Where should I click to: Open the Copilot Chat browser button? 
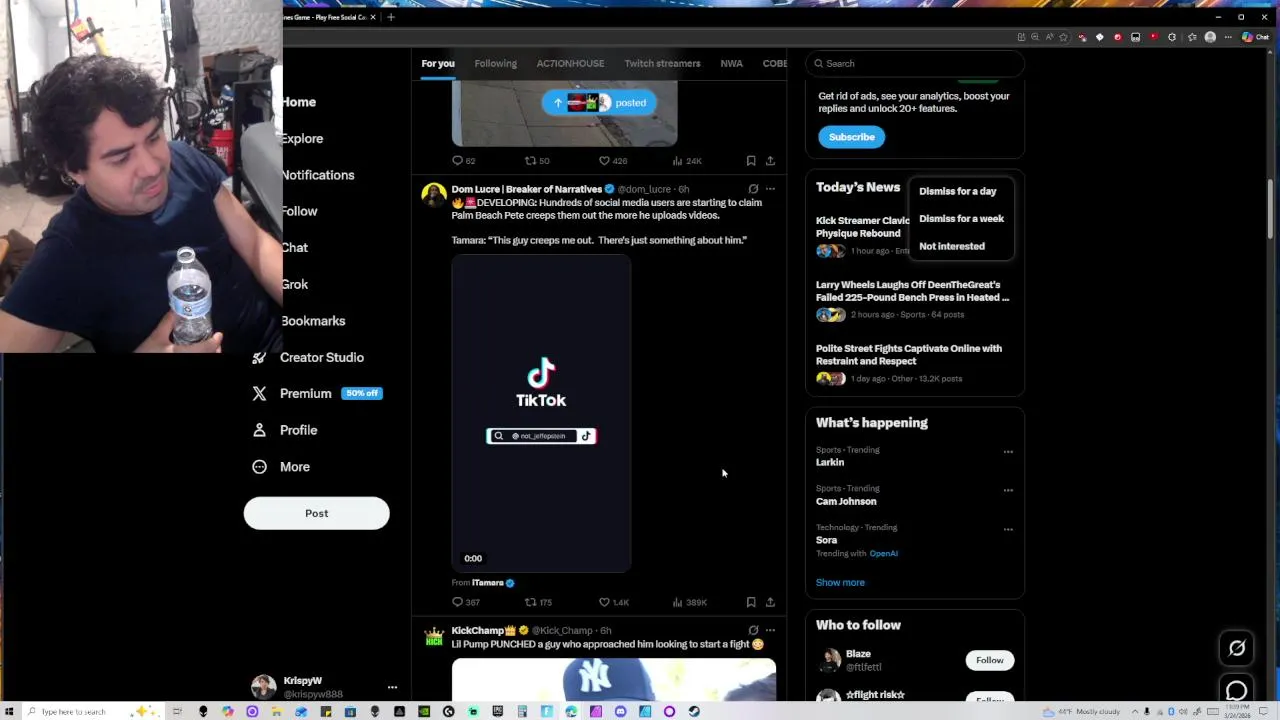[x=1255, y=37]
